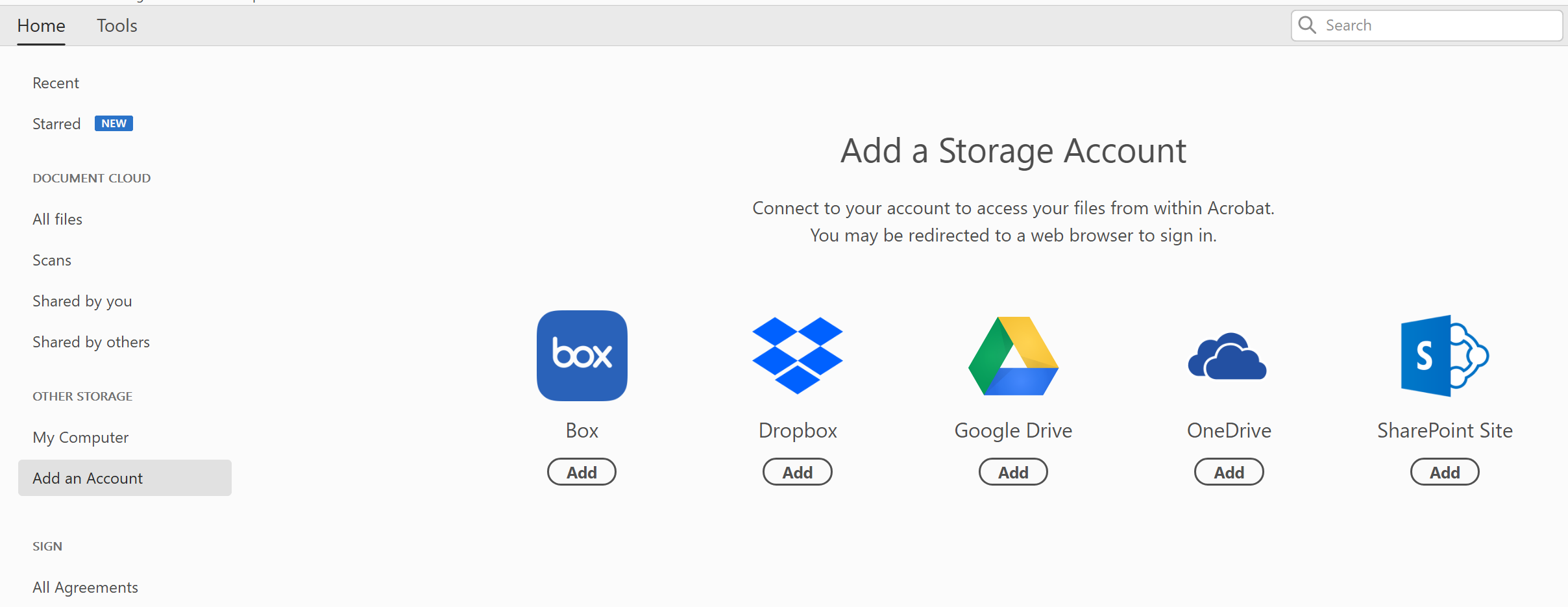Screen dimensions: 1568x607
Task: Open Scans in Document Cloud
Action: (52, 260)
